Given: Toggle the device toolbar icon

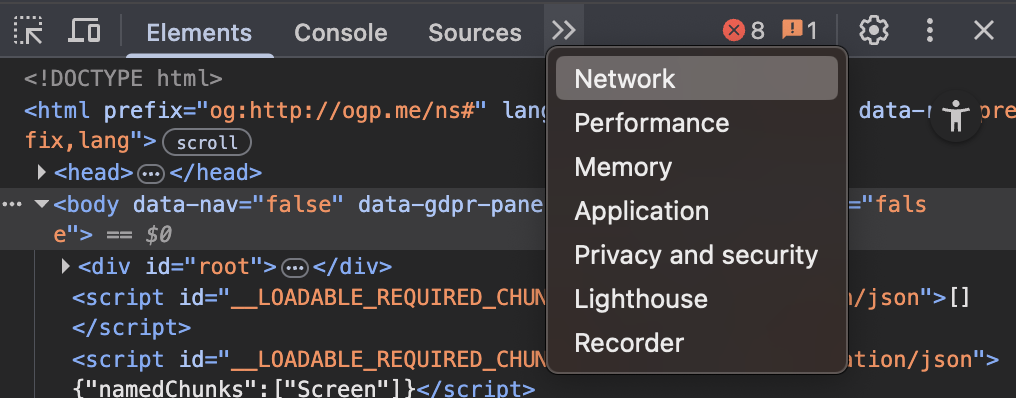Looking at the screenshot, I should pyautogui.click(x=84, y=30).
